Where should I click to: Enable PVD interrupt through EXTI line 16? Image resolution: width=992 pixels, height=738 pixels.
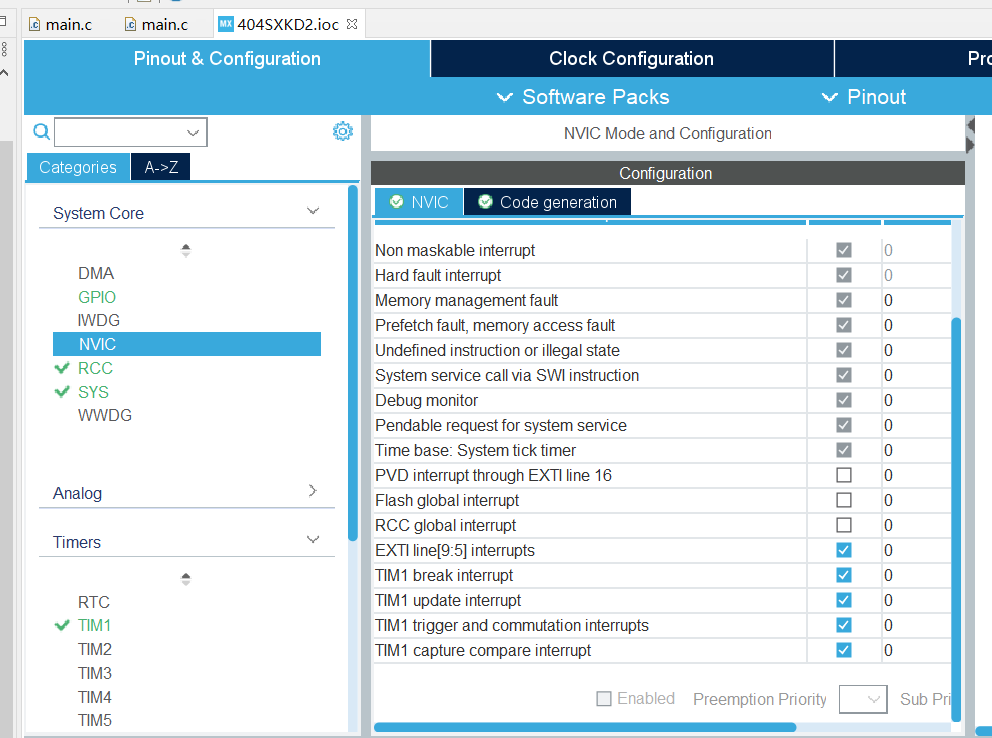tap(843, 475)
